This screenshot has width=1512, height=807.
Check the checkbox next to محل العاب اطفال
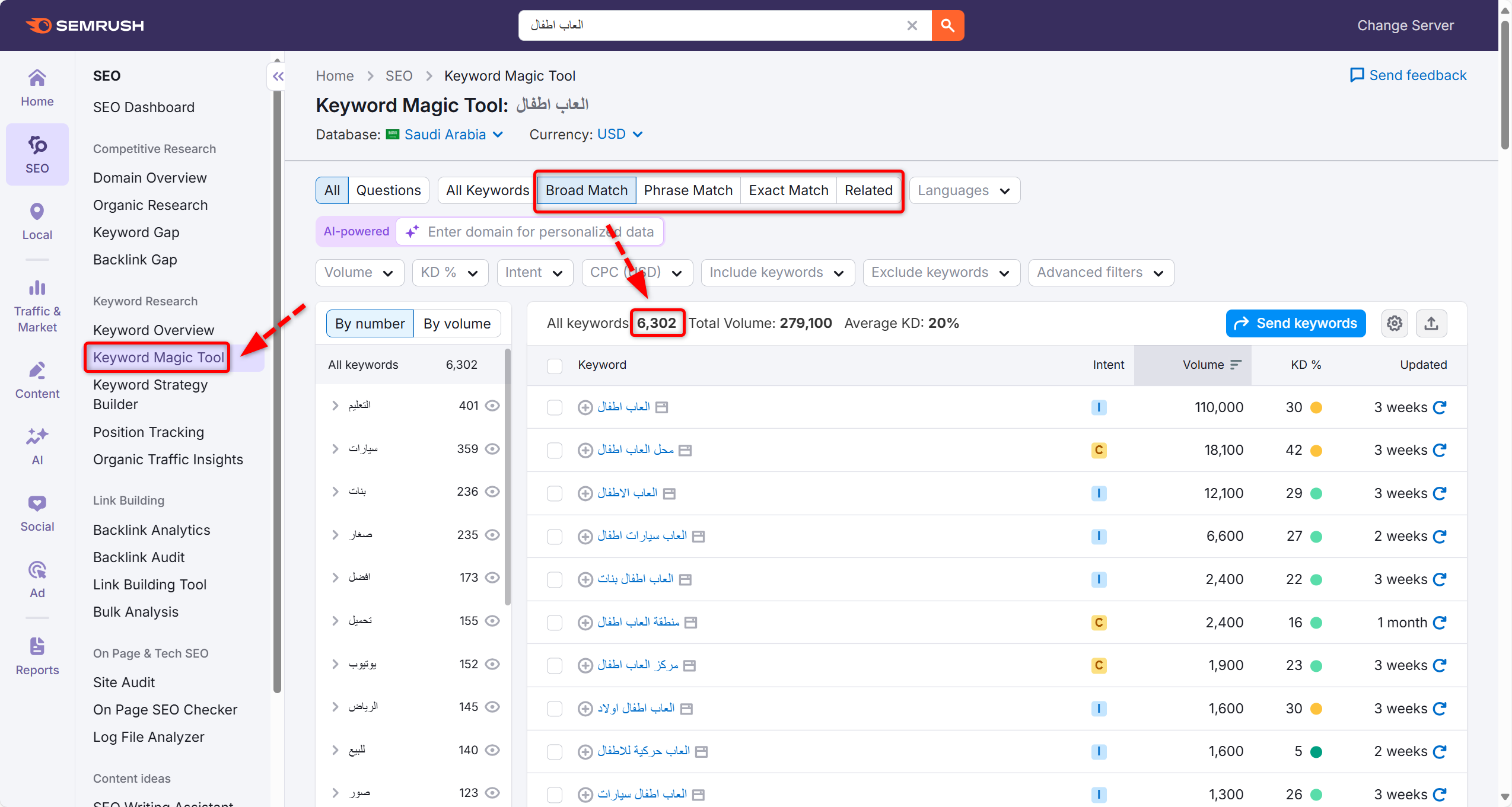554,450
